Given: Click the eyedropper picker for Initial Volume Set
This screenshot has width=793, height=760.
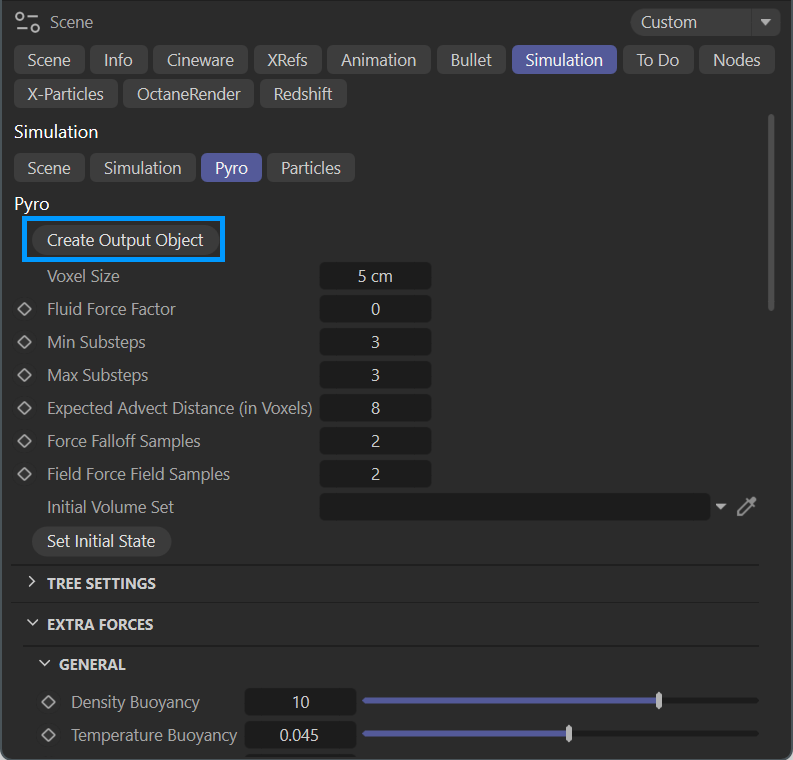Looking at the screenshot, I should pos(746,507).
